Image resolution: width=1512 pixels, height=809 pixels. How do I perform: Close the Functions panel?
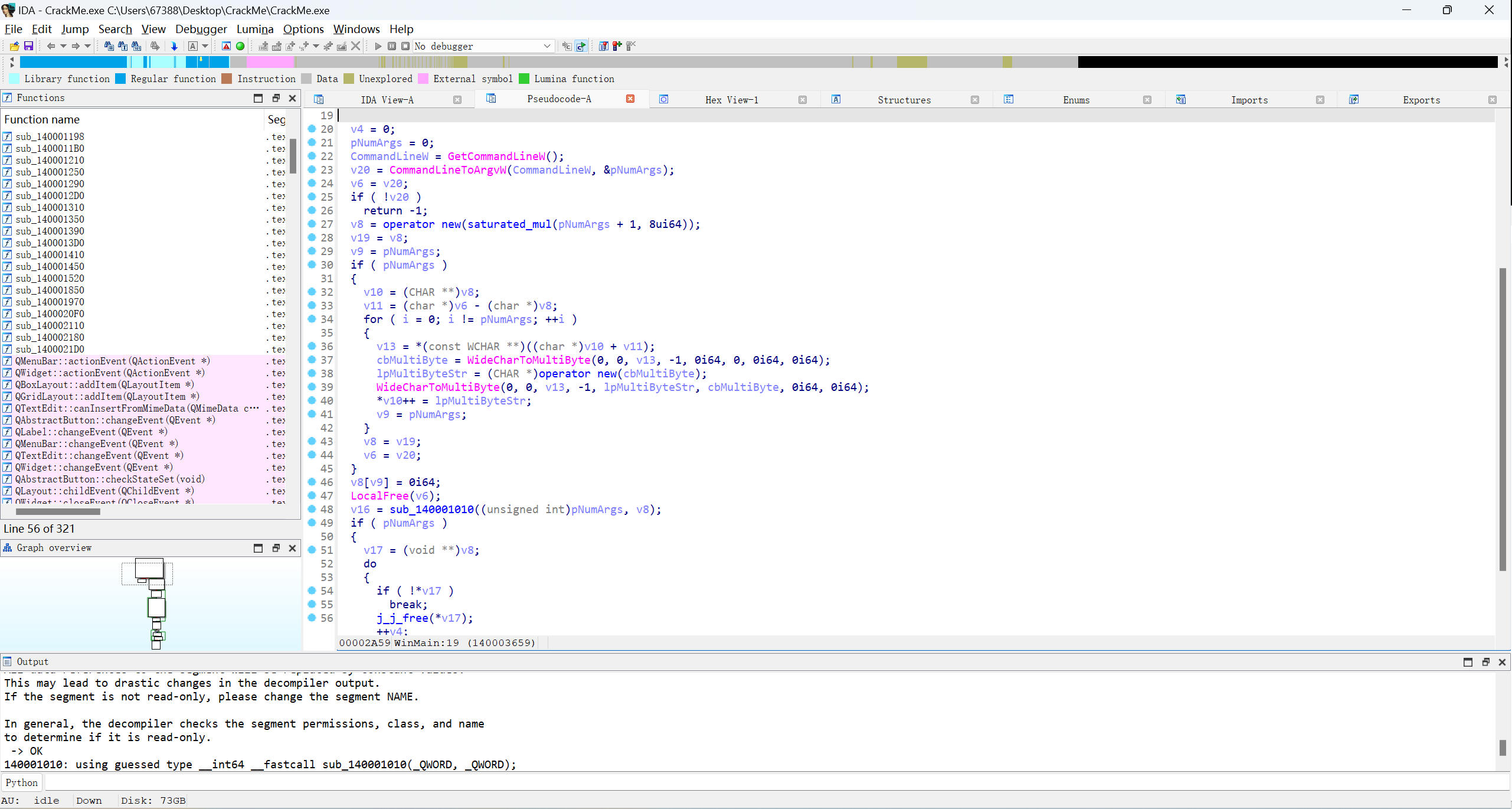pyautogui.click(x=292, y=98)
